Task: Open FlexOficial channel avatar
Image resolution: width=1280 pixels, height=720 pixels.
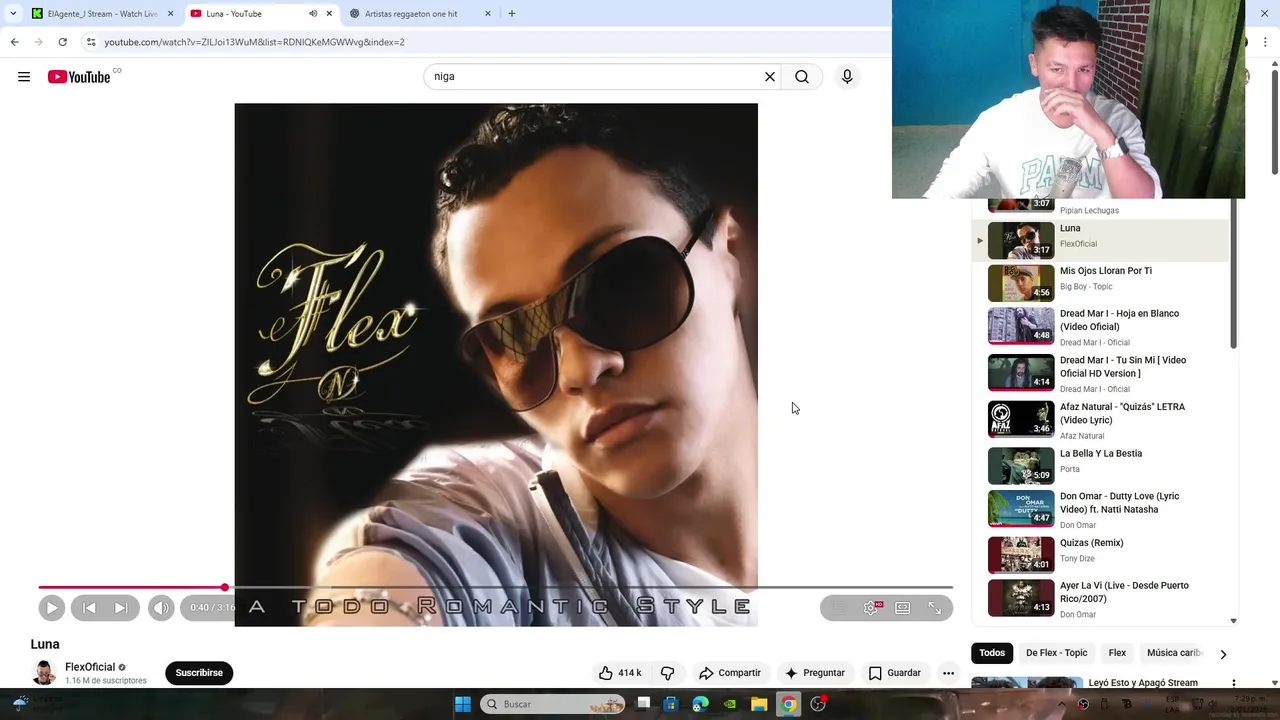Action: (44, 673)
